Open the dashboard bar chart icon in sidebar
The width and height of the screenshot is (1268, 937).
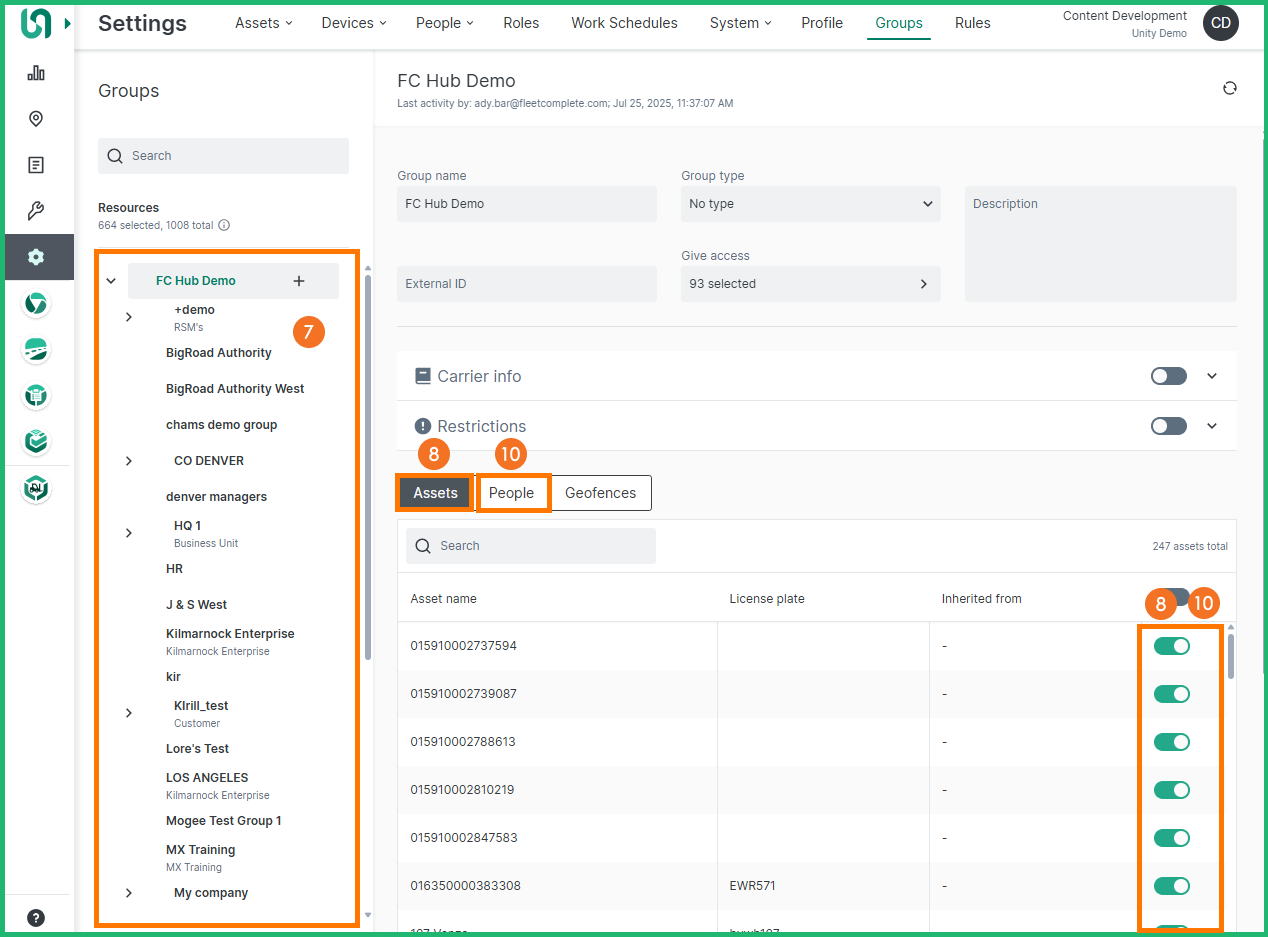pos(36,73)
